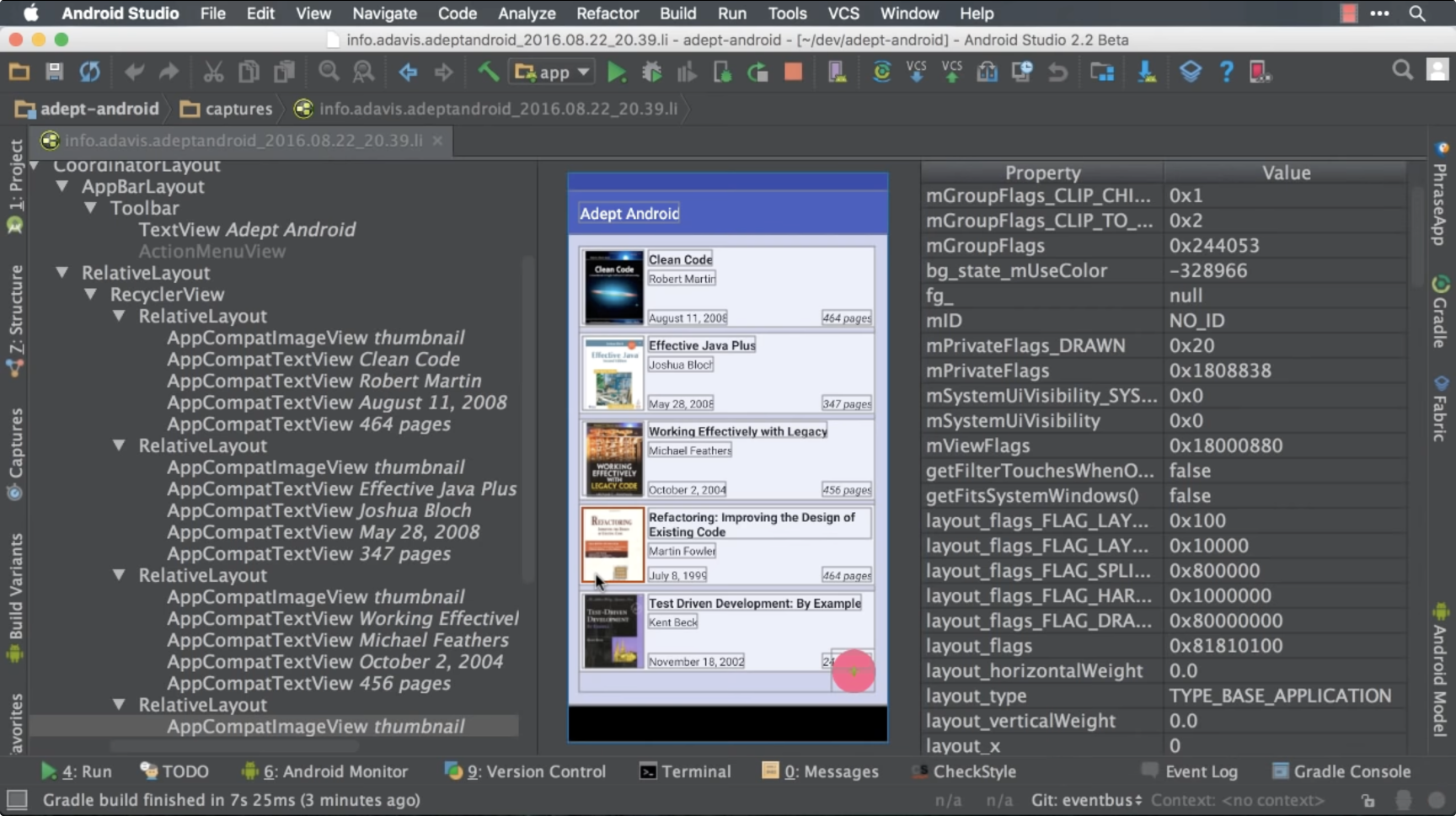Collapse RelativeLayout node containing Effective Java Plus

click(x=119, y=445)
